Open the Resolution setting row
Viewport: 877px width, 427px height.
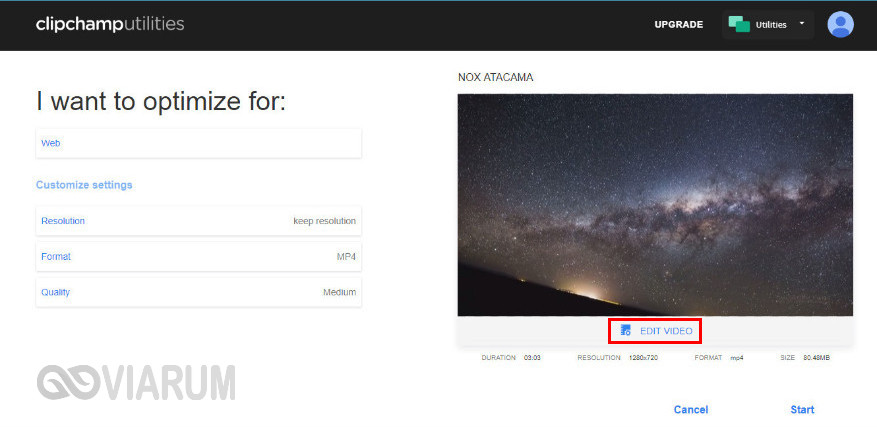click(x=198, y=221)
